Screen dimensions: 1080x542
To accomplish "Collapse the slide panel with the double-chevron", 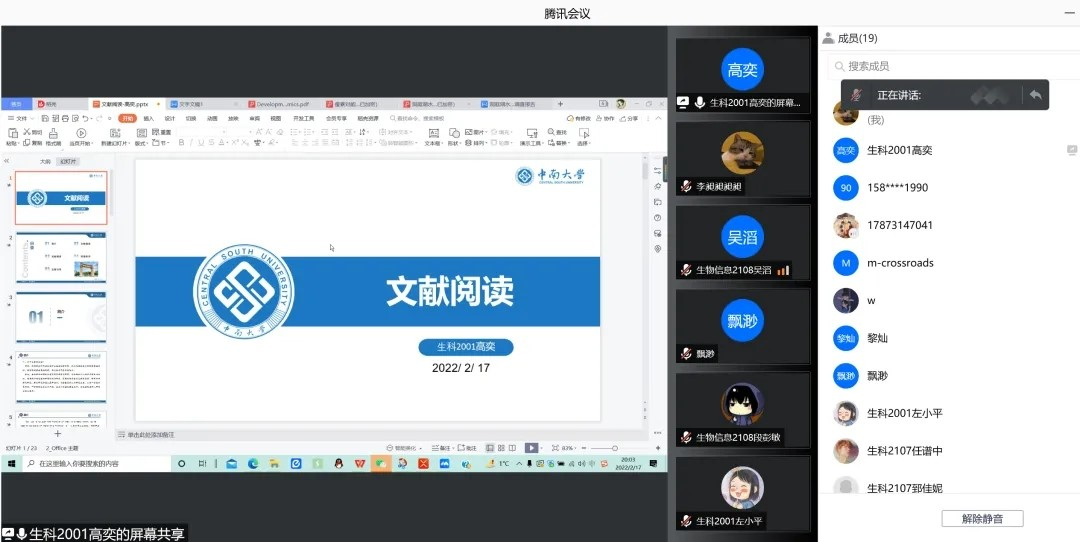I will pos(8,161).
